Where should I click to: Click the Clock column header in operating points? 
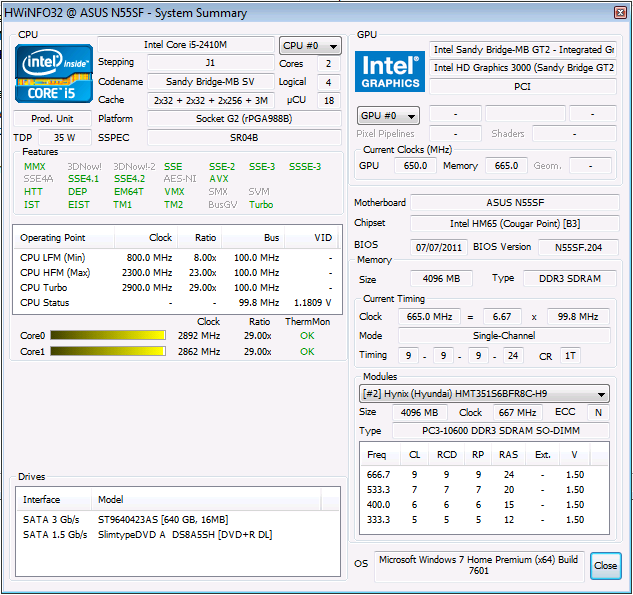(x=146, y=237)
